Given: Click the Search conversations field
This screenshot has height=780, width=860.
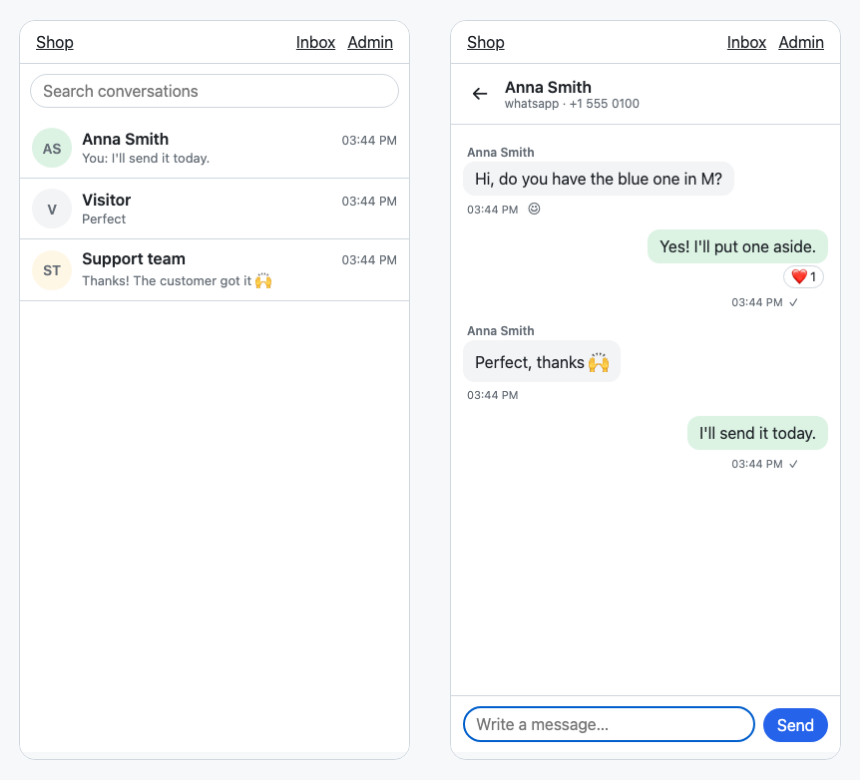Looking at the screenshot, I should coord(214,91).
